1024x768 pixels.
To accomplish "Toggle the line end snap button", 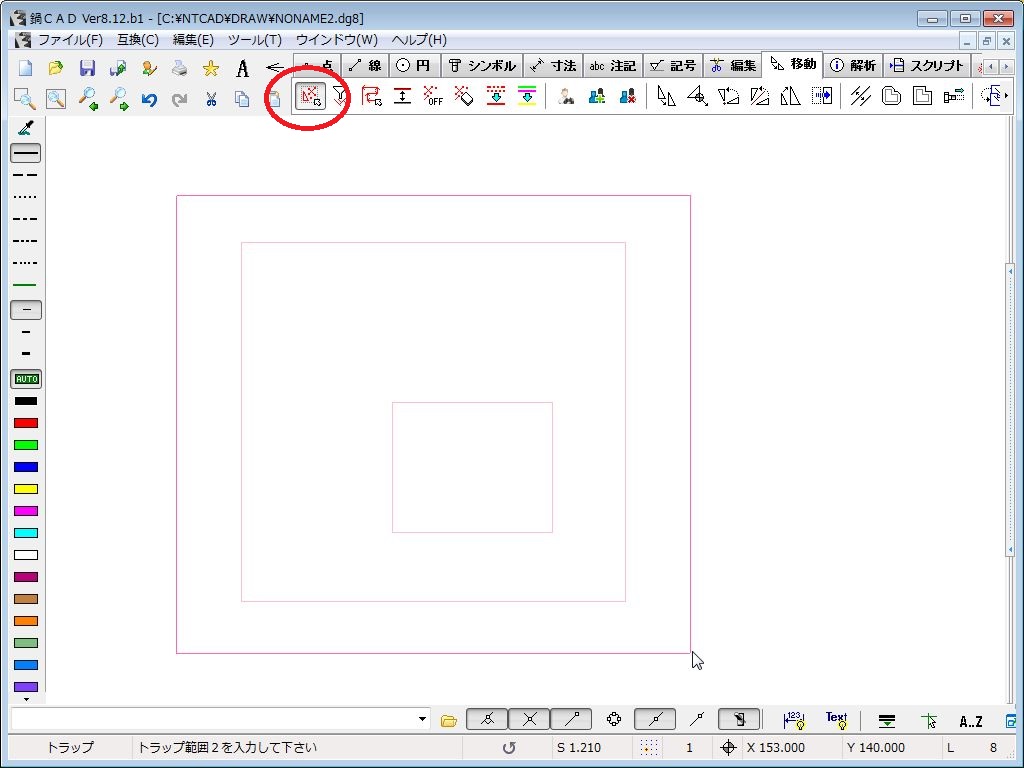I will click(x=571, y=720).
